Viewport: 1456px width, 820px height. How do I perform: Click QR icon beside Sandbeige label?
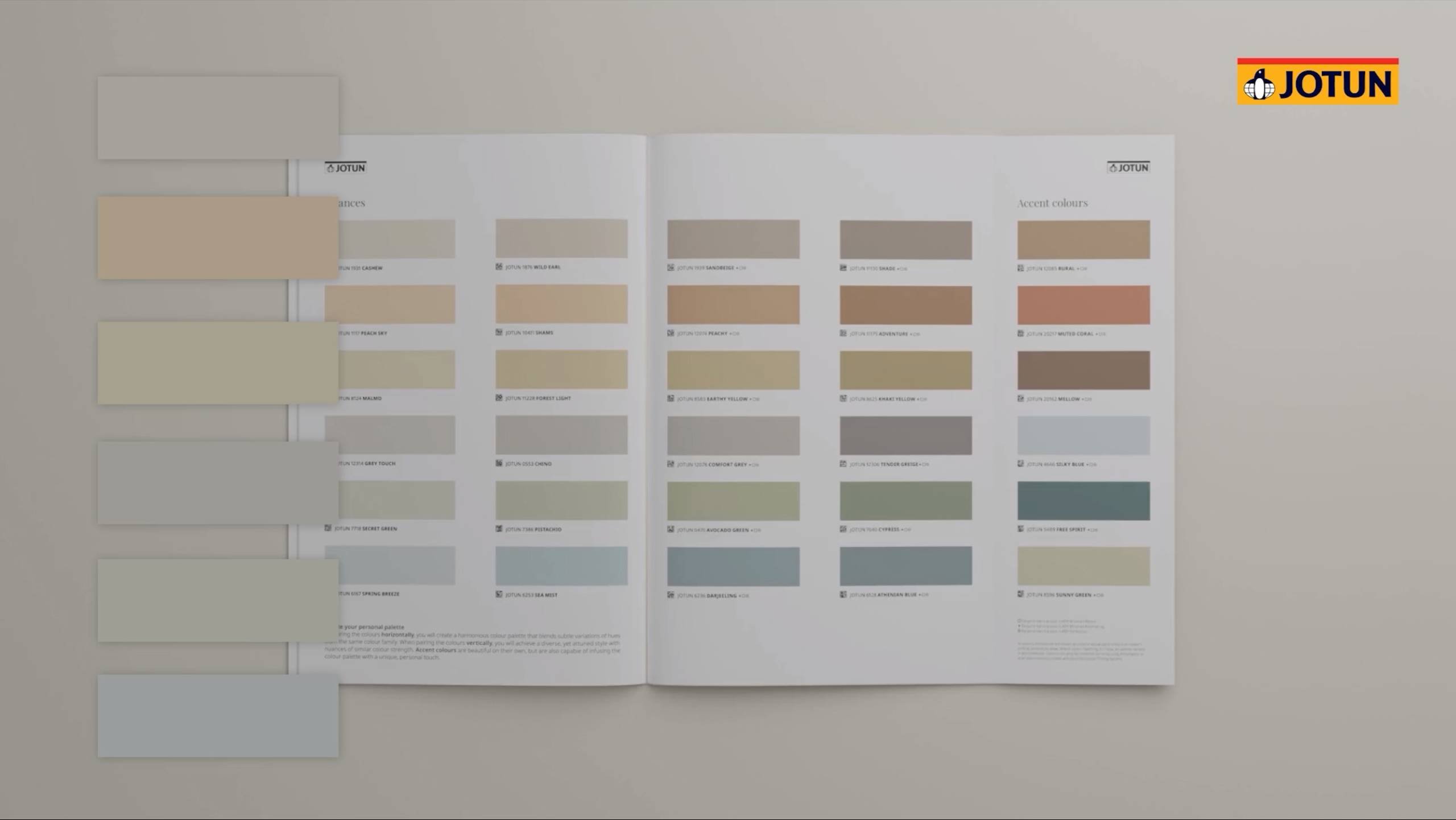[671, 267]
